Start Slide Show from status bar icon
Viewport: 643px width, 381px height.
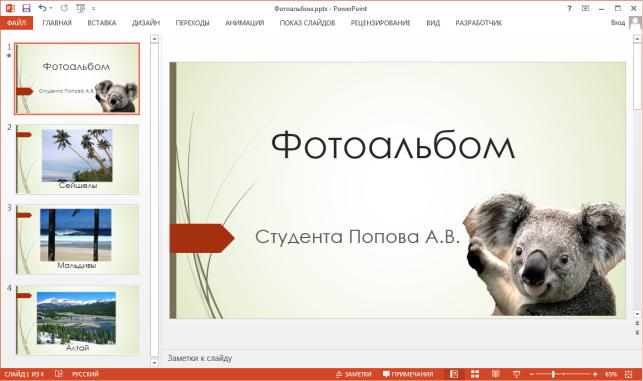click(x=516, y=374)
